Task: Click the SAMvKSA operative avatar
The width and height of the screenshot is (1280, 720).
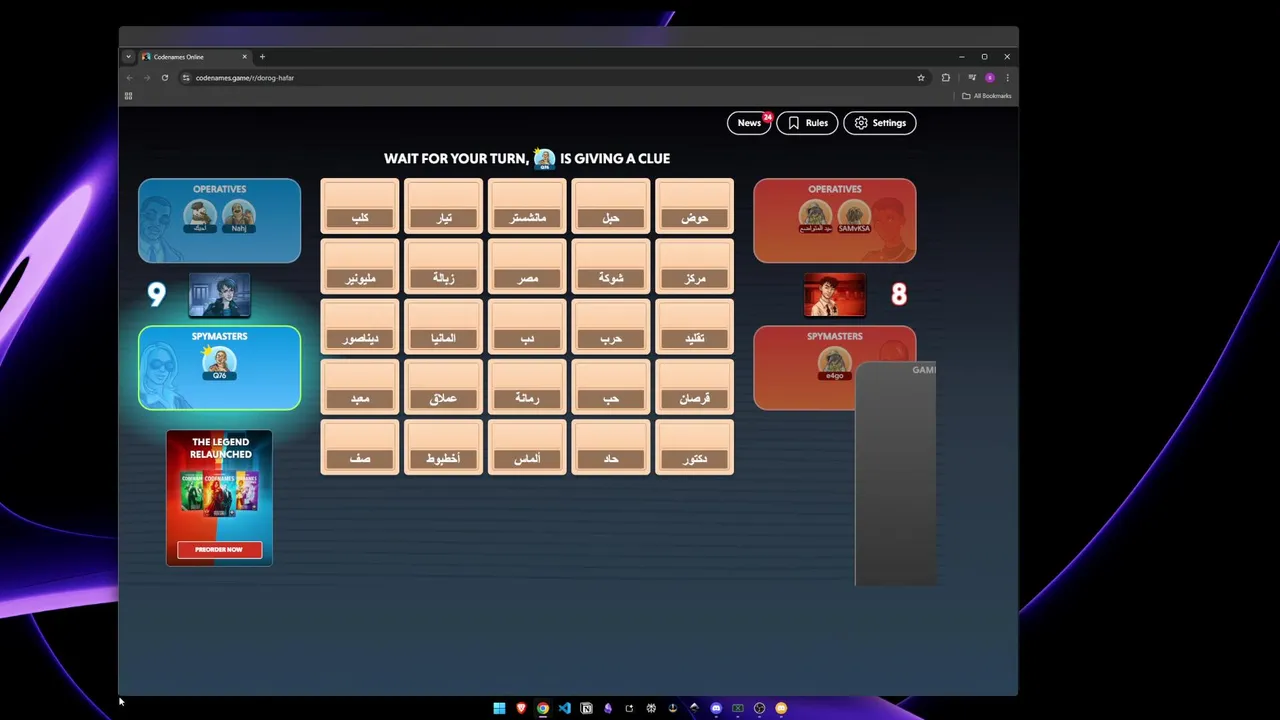Action: click(854, 216)
